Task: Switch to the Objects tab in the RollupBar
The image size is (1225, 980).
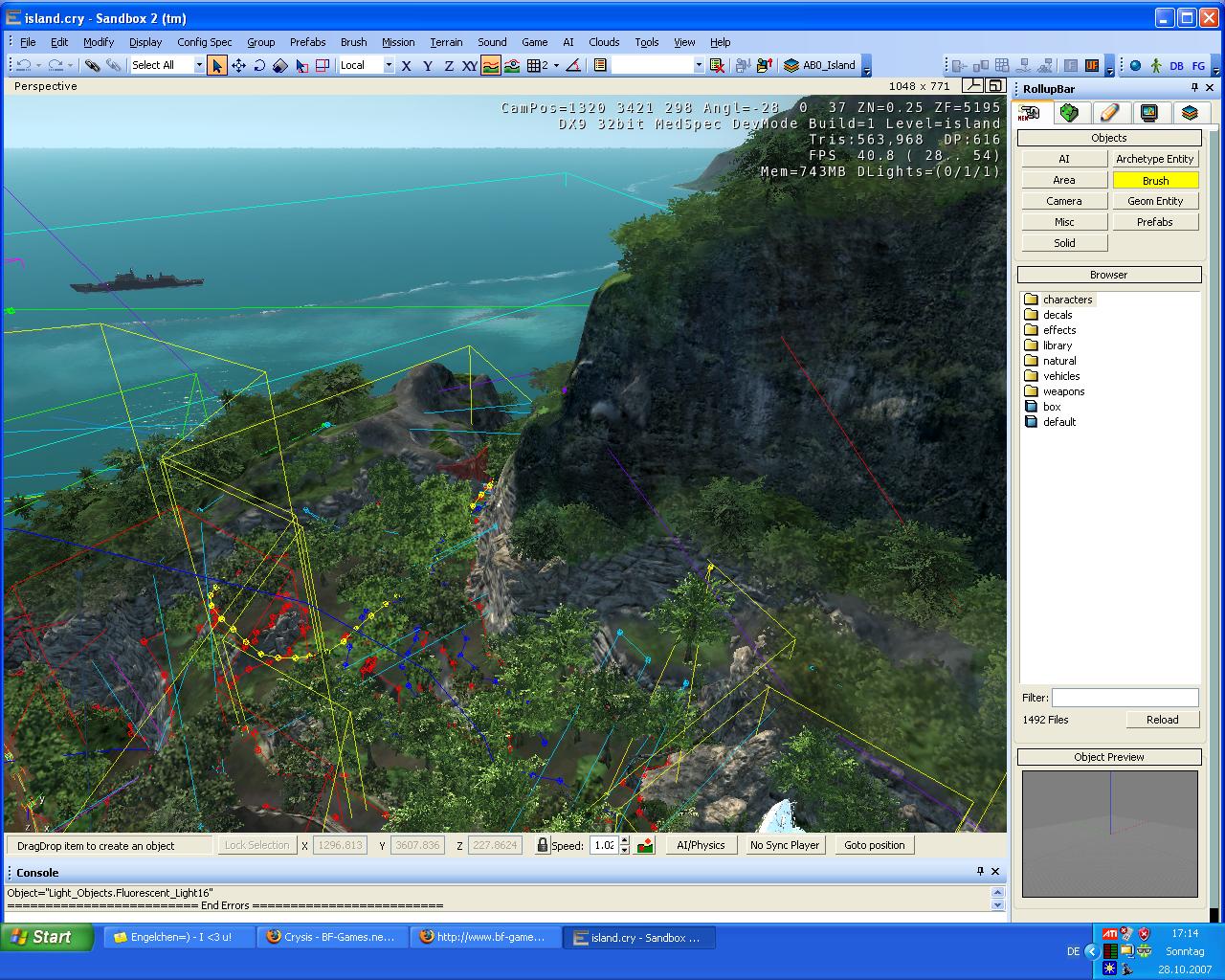Action: [1030, 112]
